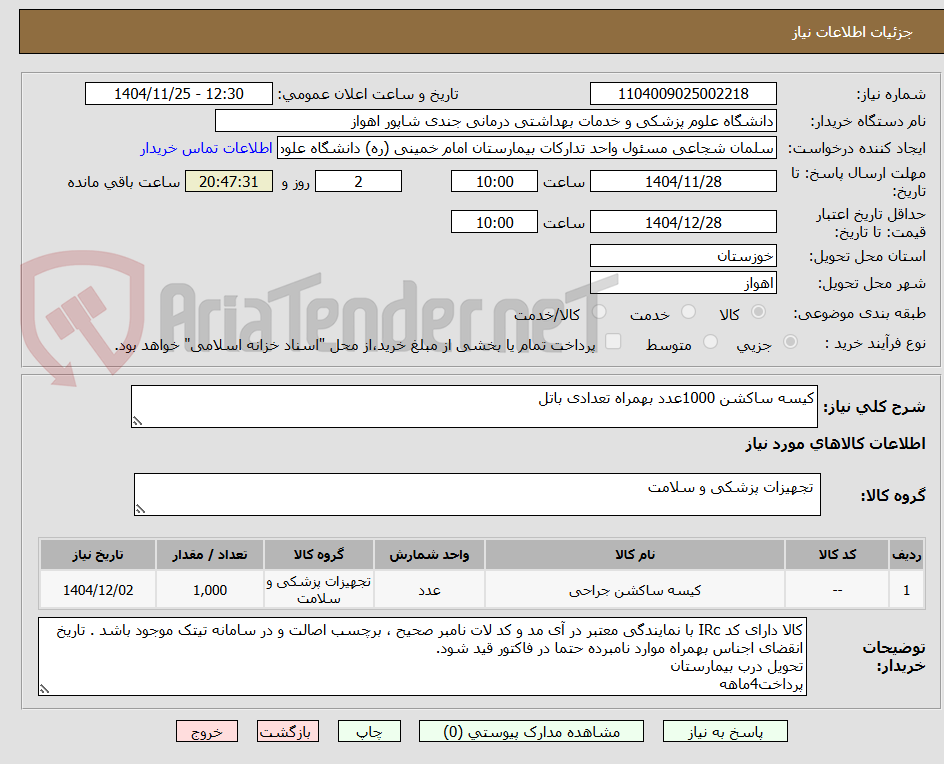This screenshot has width=944, height=764.
Task: Click the خروج exit button
Action: pyautogui.click(x=207, y=731)
